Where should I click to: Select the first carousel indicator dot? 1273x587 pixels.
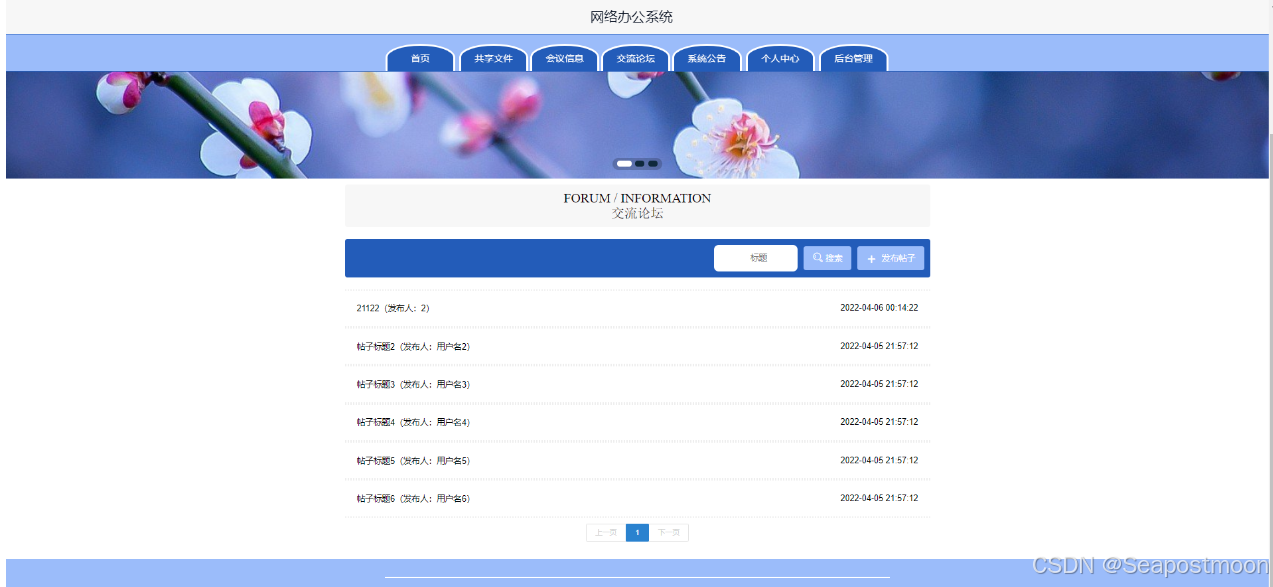point(624,163)
